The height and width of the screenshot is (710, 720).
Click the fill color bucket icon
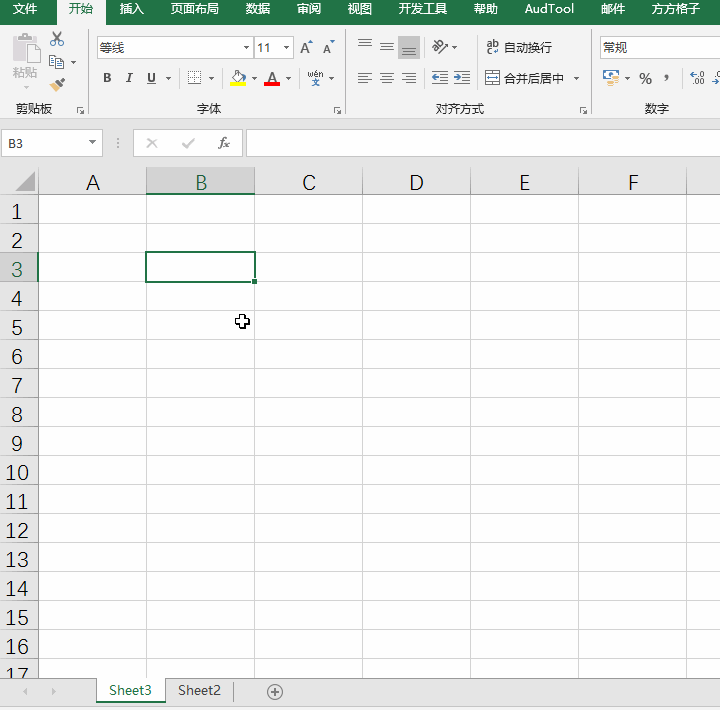click(x=238, y=78)
